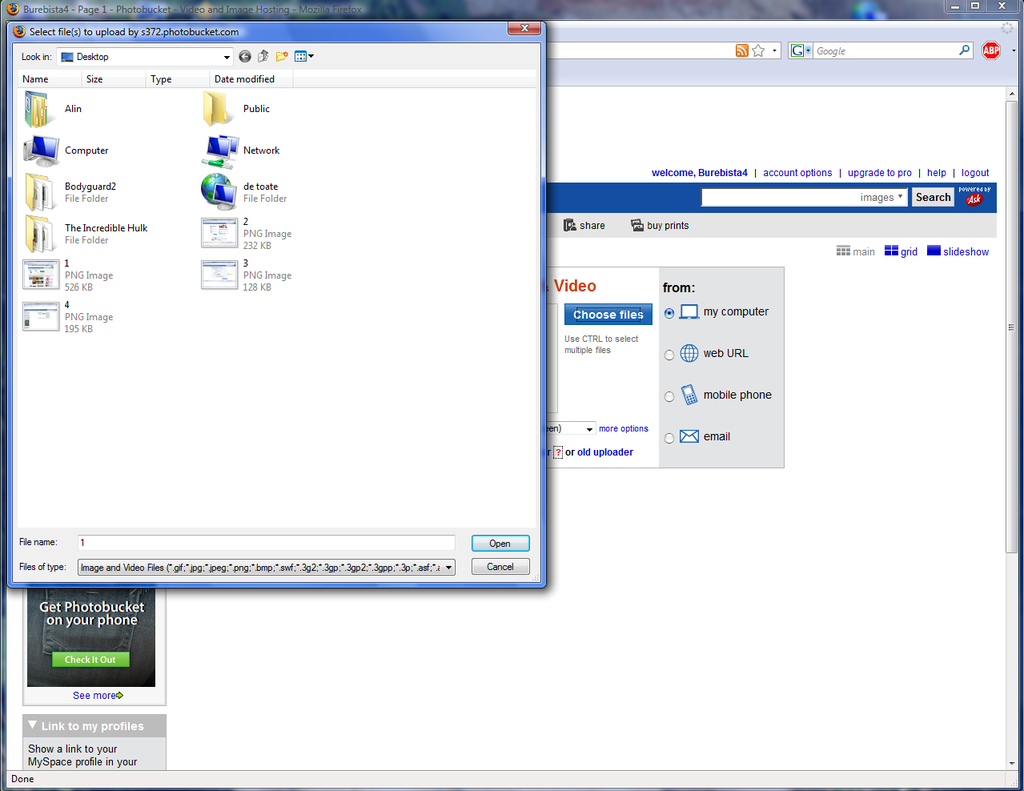The height and width of the screenshot is (791, 1024).
Task: Click the 'logout' link
Action: [x=975, y=172]
